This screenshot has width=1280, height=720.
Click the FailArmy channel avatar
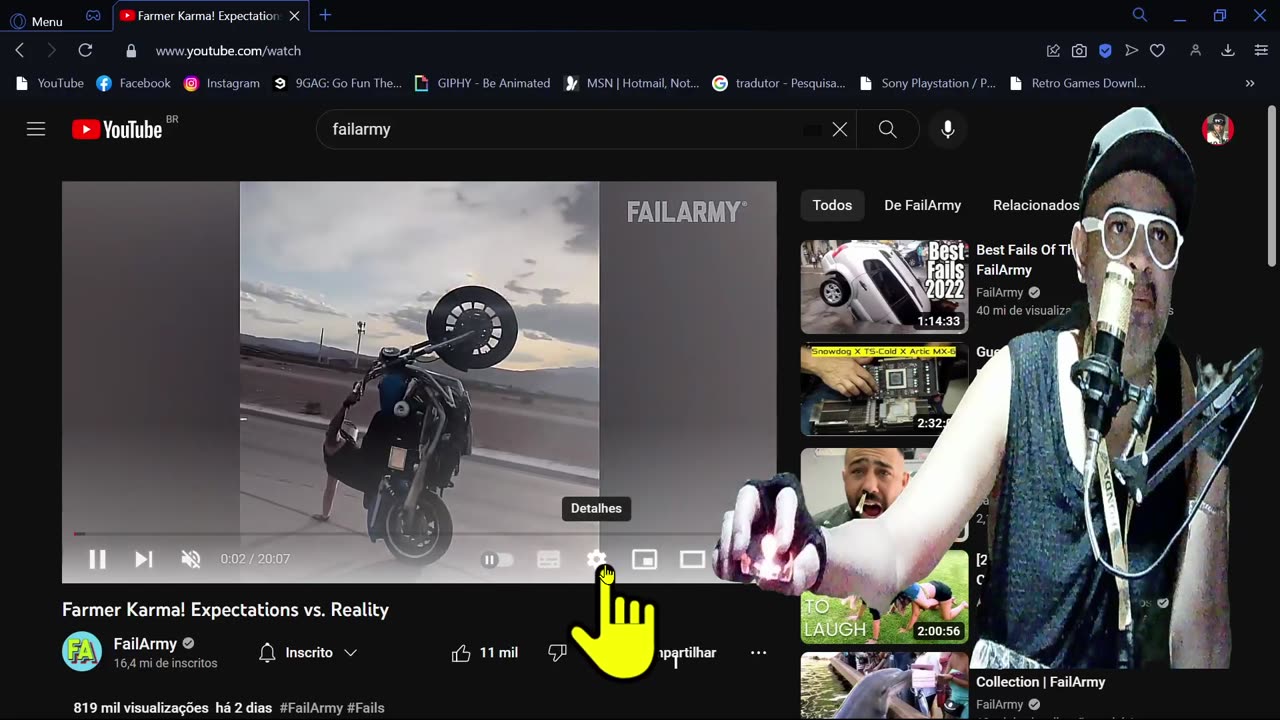(82, 652)
